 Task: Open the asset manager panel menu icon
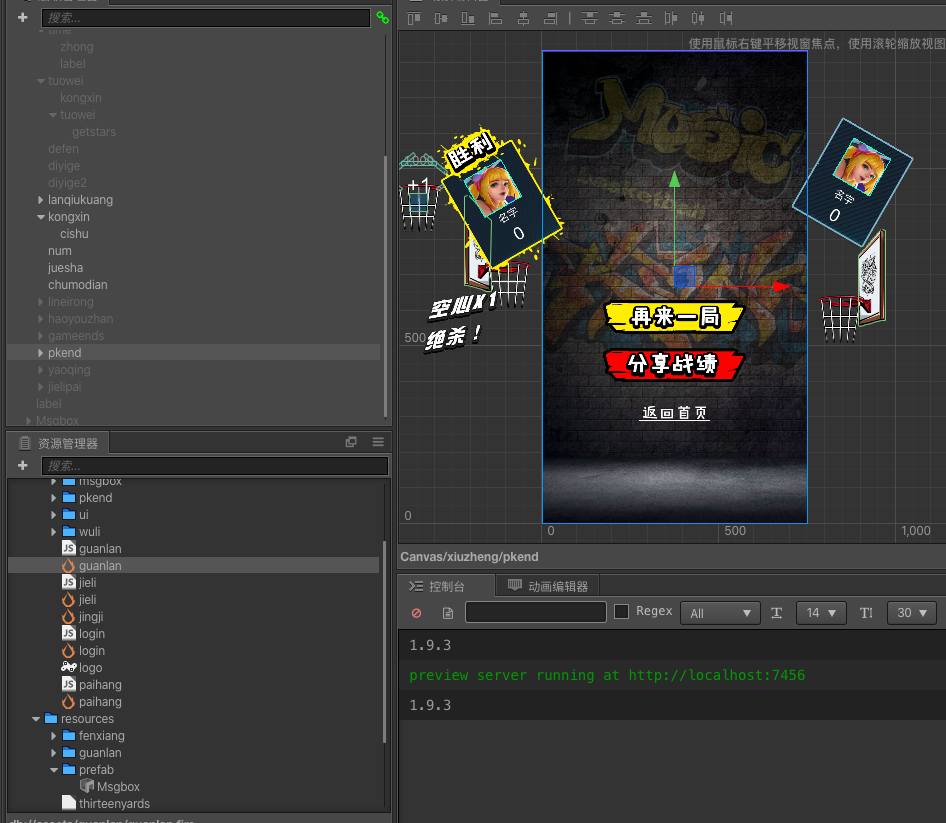(x=378, y=442)
